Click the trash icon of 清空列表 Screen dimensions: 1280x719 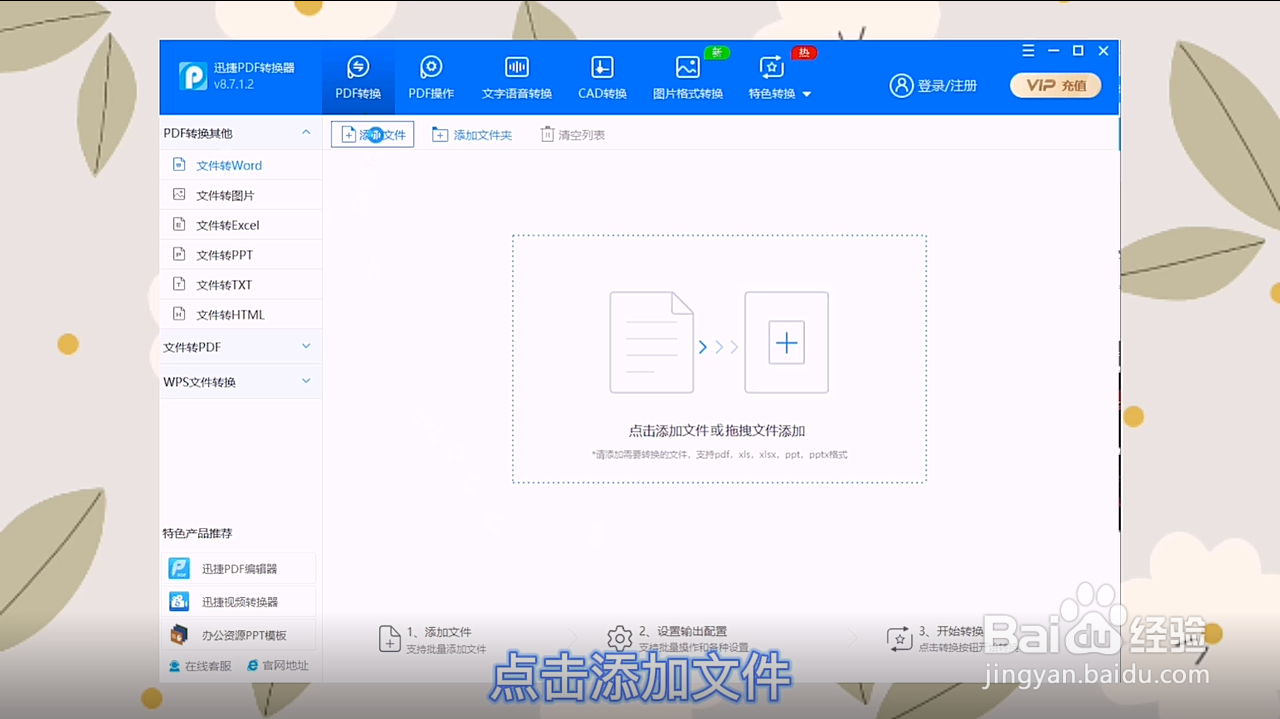tap(547, 134)
